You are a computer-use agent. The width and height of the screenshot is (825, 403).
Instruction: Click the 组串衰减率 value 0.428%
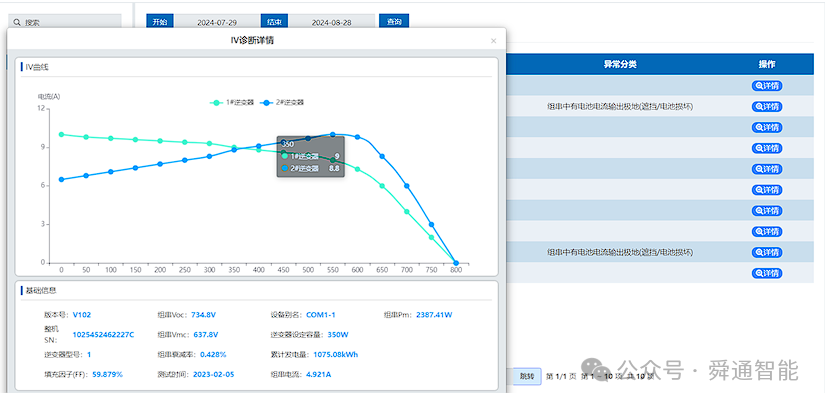pos(213,354)
